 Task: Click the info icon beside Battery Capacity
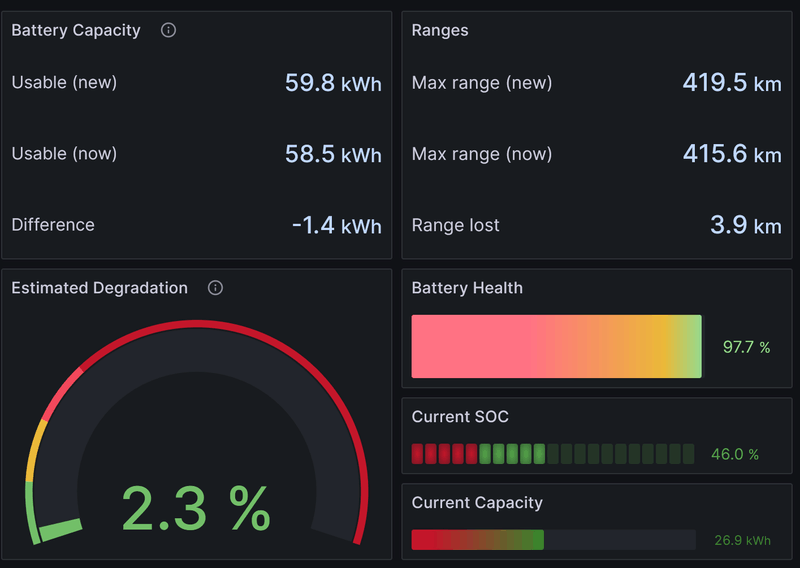point(168,30)
